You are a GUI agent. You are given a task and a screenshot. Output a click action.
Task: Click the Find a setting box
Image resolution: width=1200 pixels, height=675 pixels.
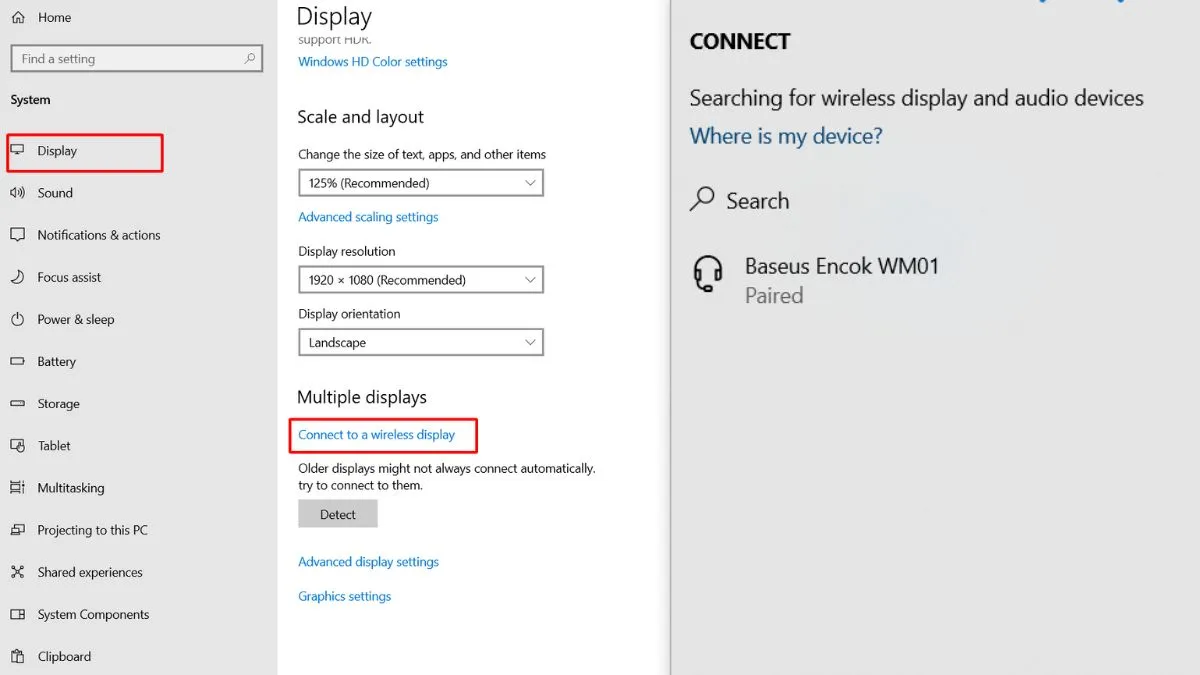pyautogui.click(x=130, y=59)
